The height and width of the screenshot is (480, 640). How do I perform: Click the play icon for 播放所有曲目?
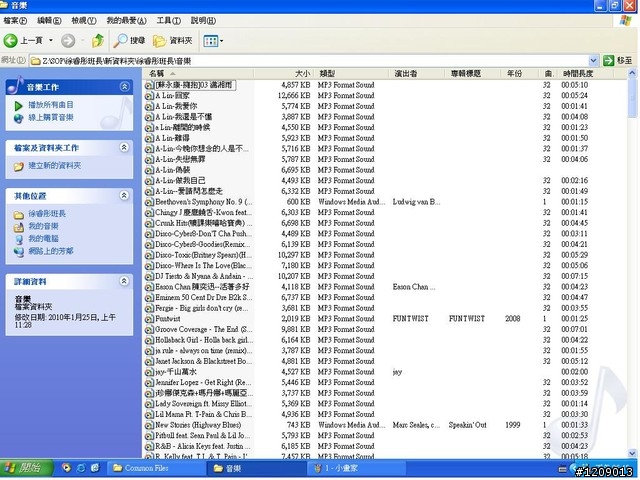[18, 106]
